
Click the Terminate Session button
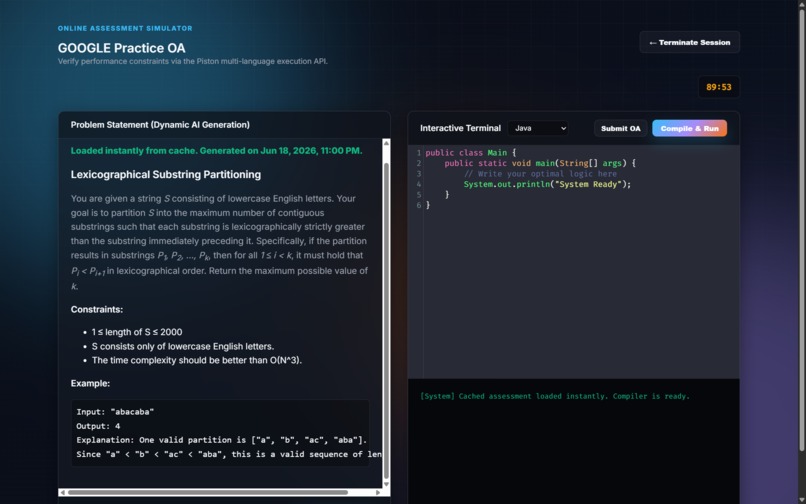click(x=689, y=42)
